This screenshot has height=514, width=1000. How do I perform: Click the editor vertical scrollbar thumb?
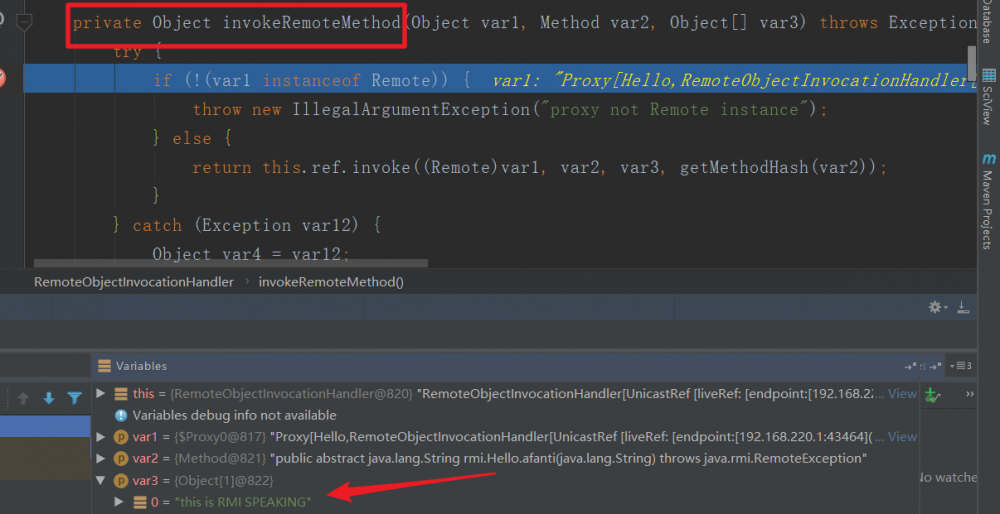click(x=972, y=63)
